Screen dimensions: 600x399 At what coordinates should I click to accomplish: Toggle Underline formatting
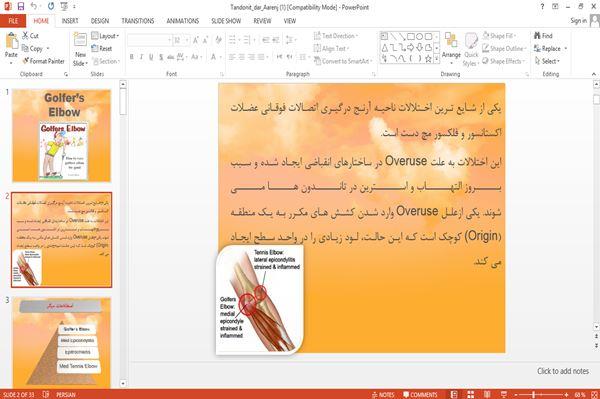point(151,57)
